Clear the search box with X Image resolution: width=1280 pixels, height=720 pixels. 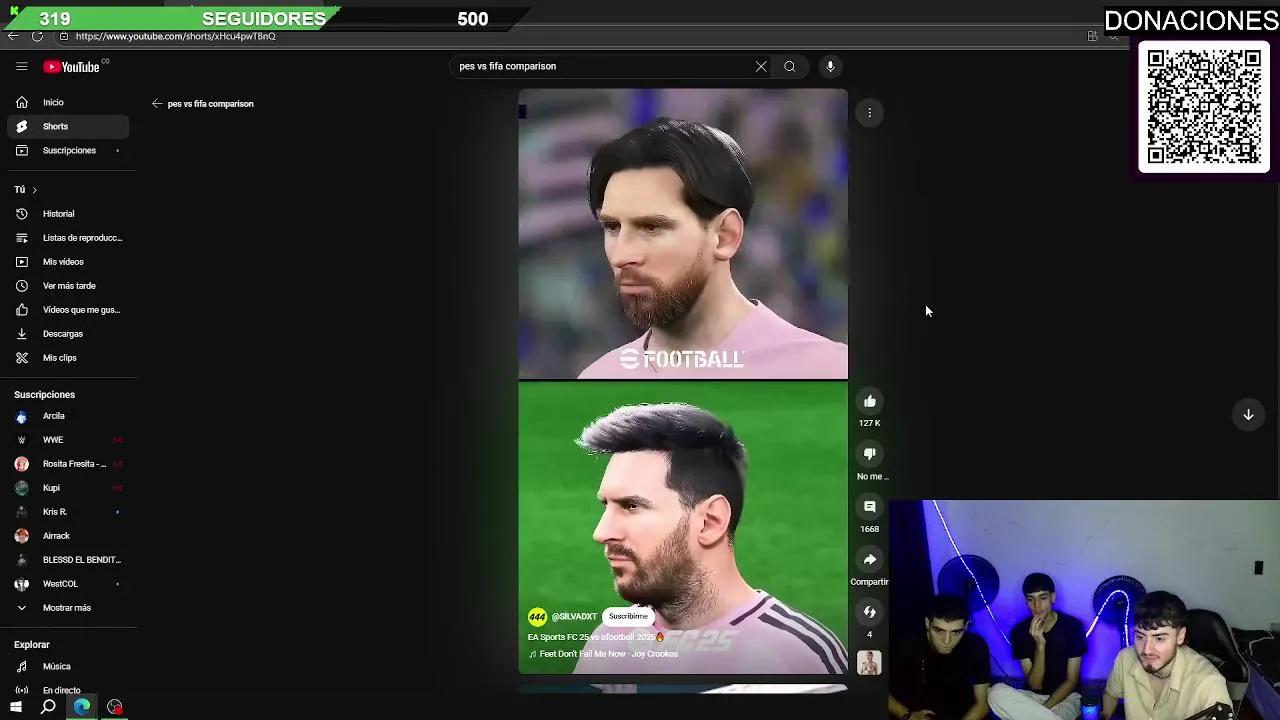tap(761, 67)
